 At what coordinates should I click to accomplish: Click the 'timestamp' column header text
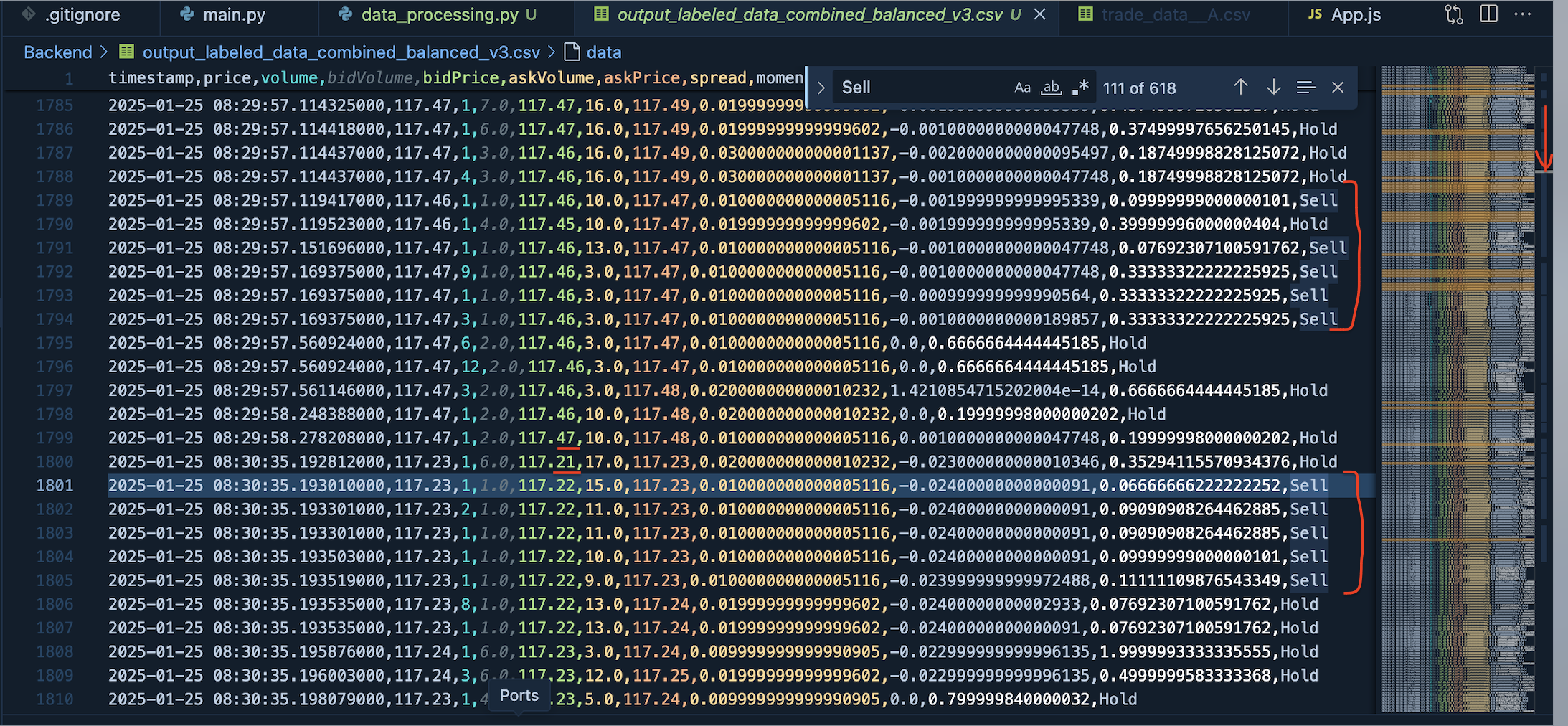tap(151, 78)
